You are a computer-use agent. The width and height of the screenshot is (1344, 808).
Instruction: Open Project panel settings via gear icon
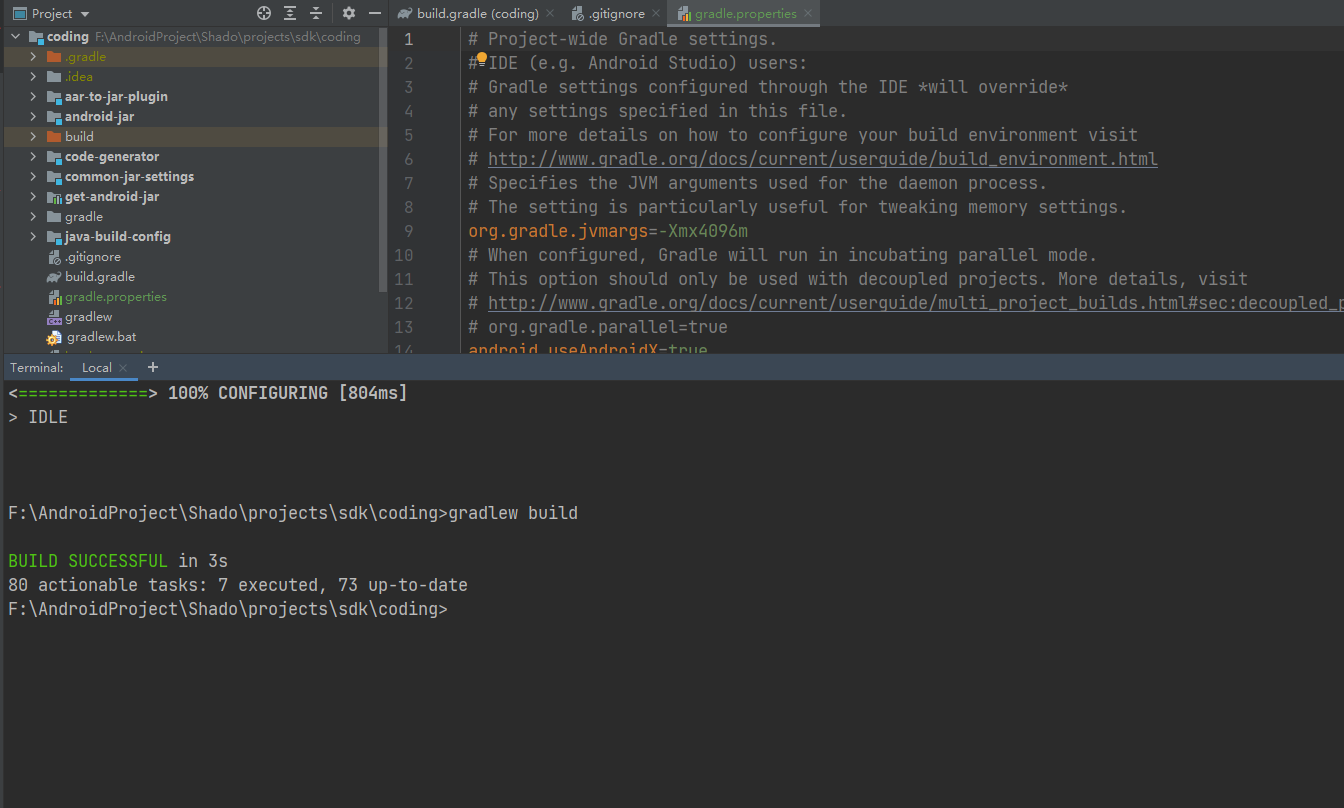[347, 13]
